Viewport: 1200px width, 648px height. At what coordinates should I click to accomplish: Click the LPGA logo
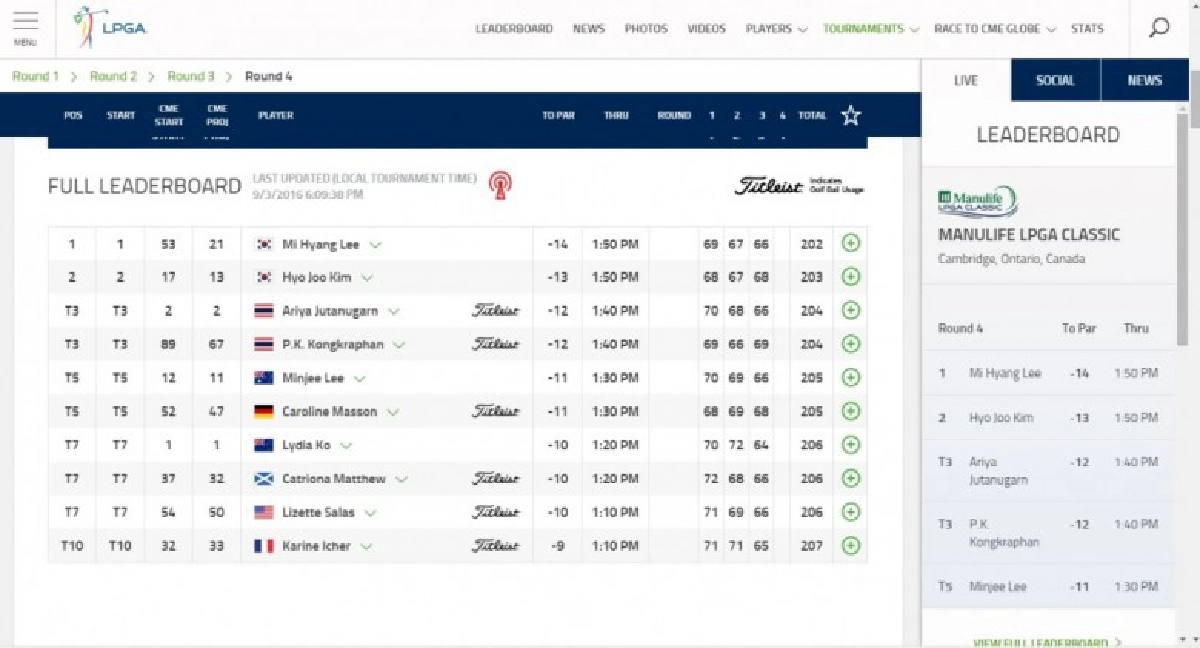pyautogui.click(x=111, y=27)
